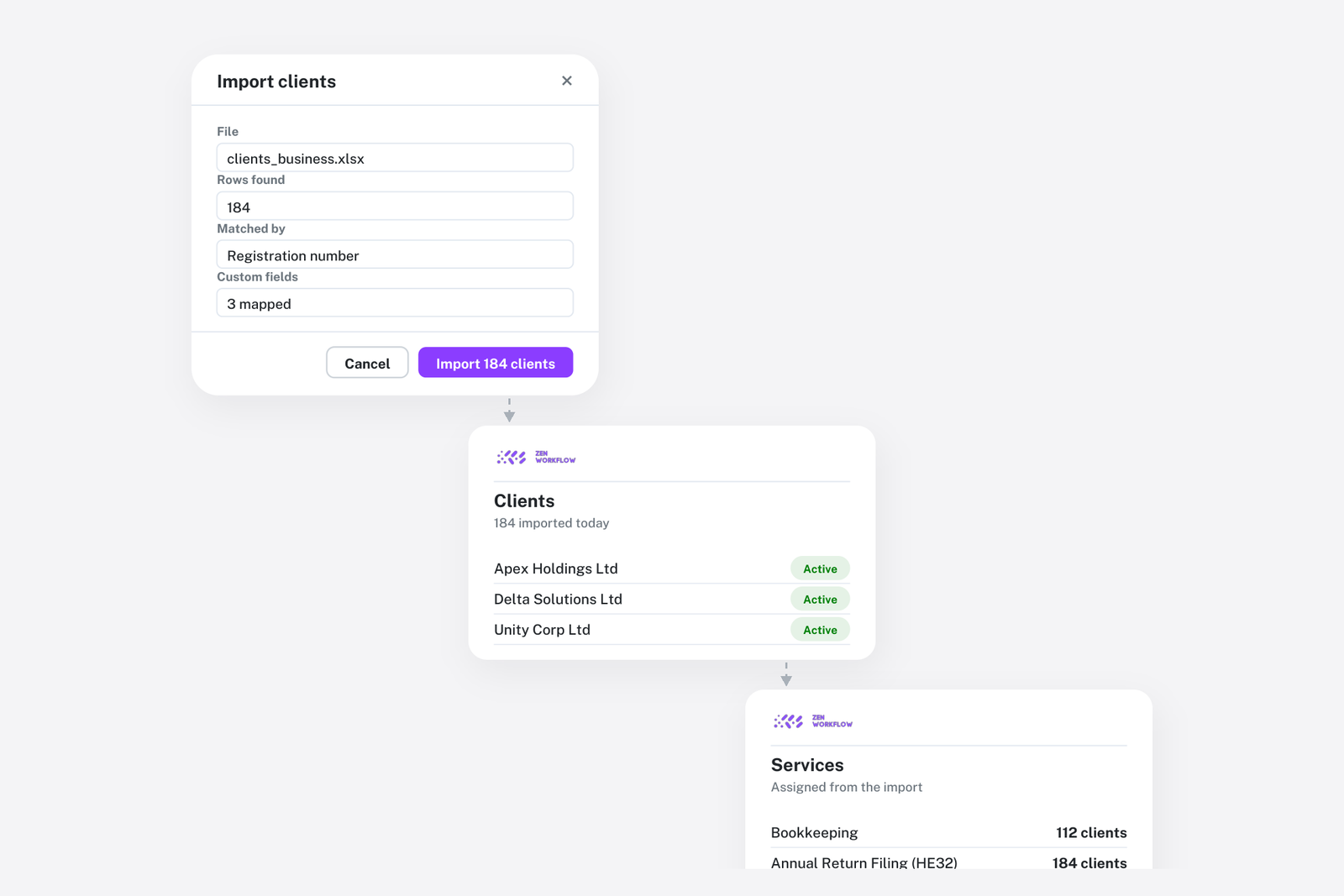
Task: Click the Clients card heading
Action: click(524, 501)
